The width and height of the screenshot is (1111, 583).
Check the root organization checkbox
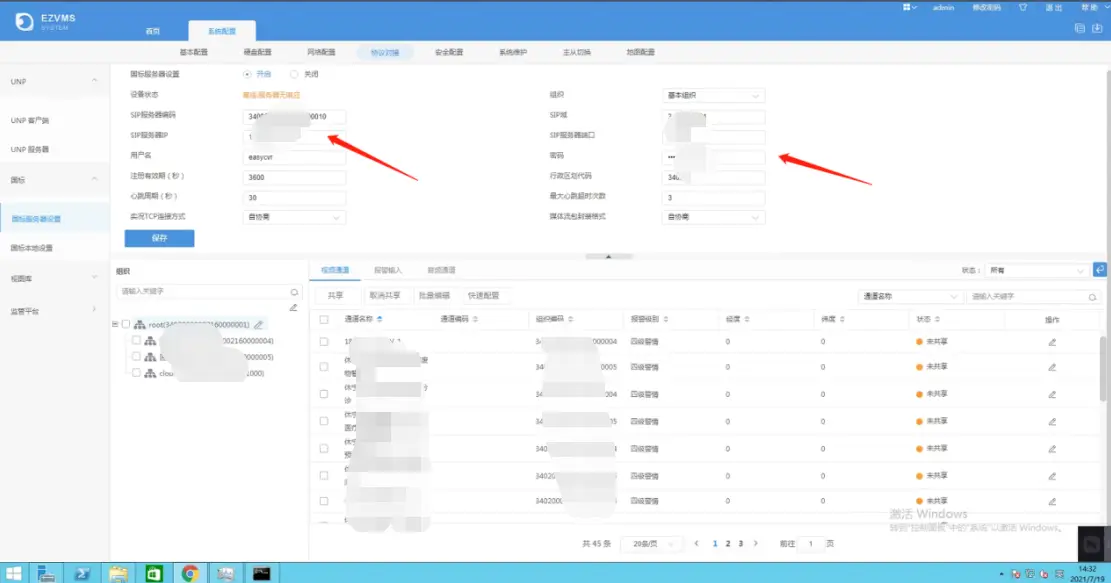point(126,324)
